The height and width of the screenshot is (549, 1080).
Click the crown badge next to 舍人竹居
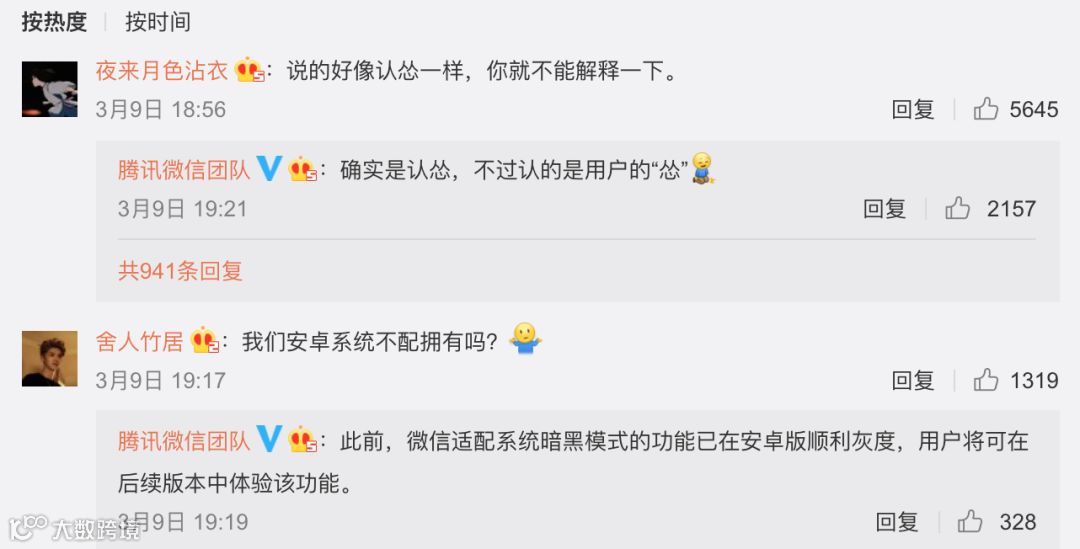pyautogui.click(x=205, y=340)
